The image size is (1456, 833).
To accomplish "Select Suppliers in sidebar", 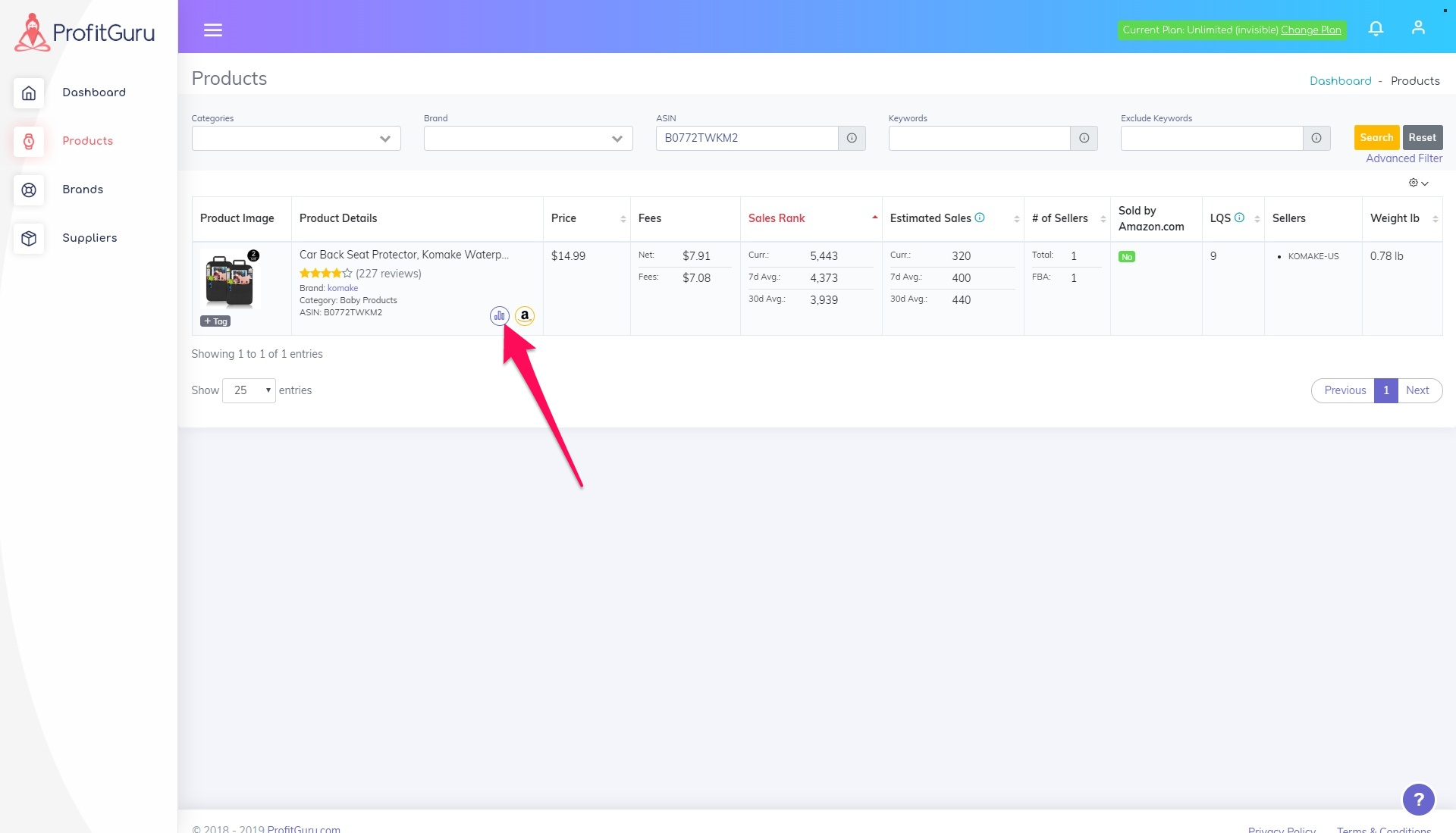I will [89, 238].
